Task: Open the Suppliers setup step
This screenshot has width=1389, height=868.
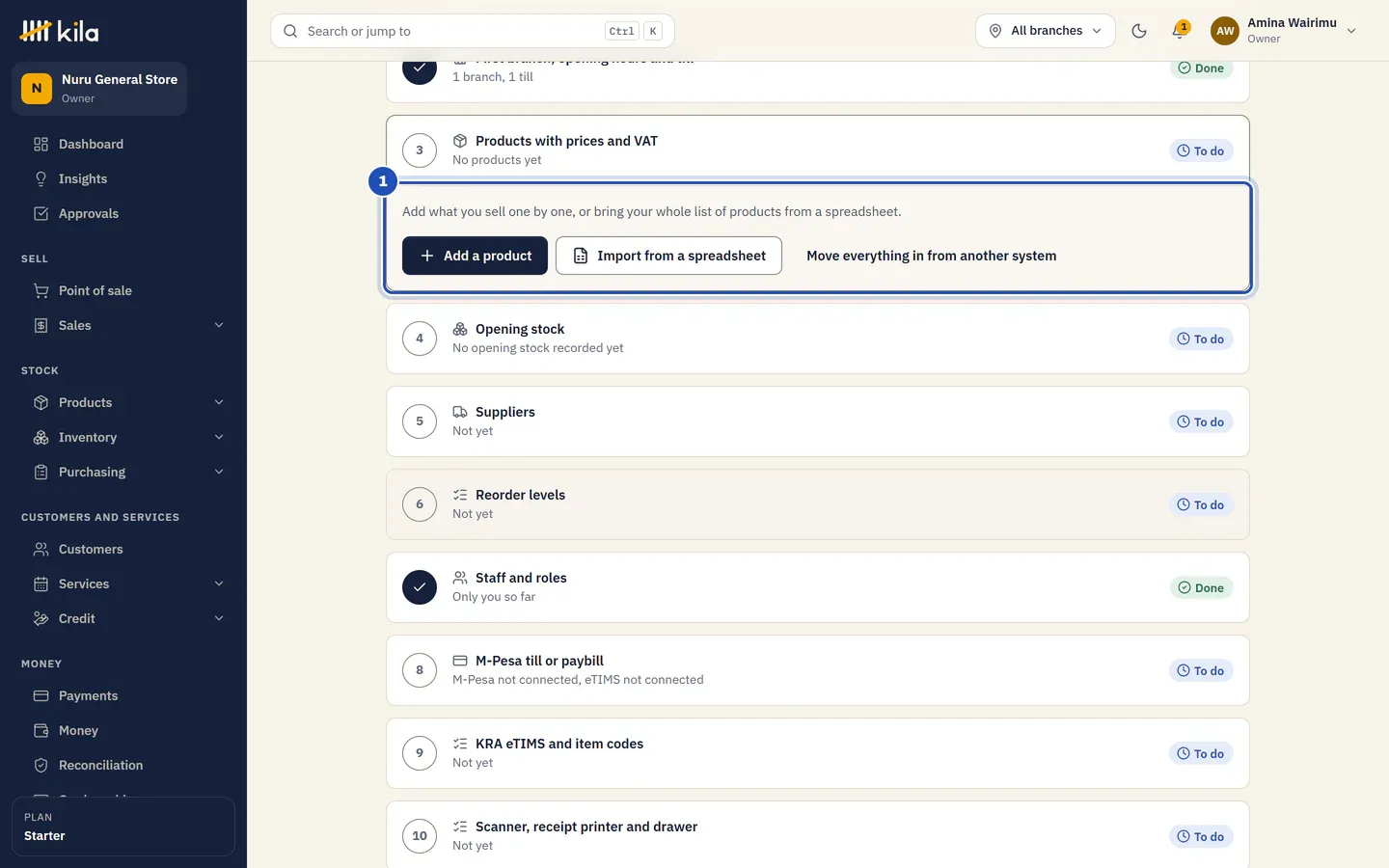Action: [x=818, y=421]
